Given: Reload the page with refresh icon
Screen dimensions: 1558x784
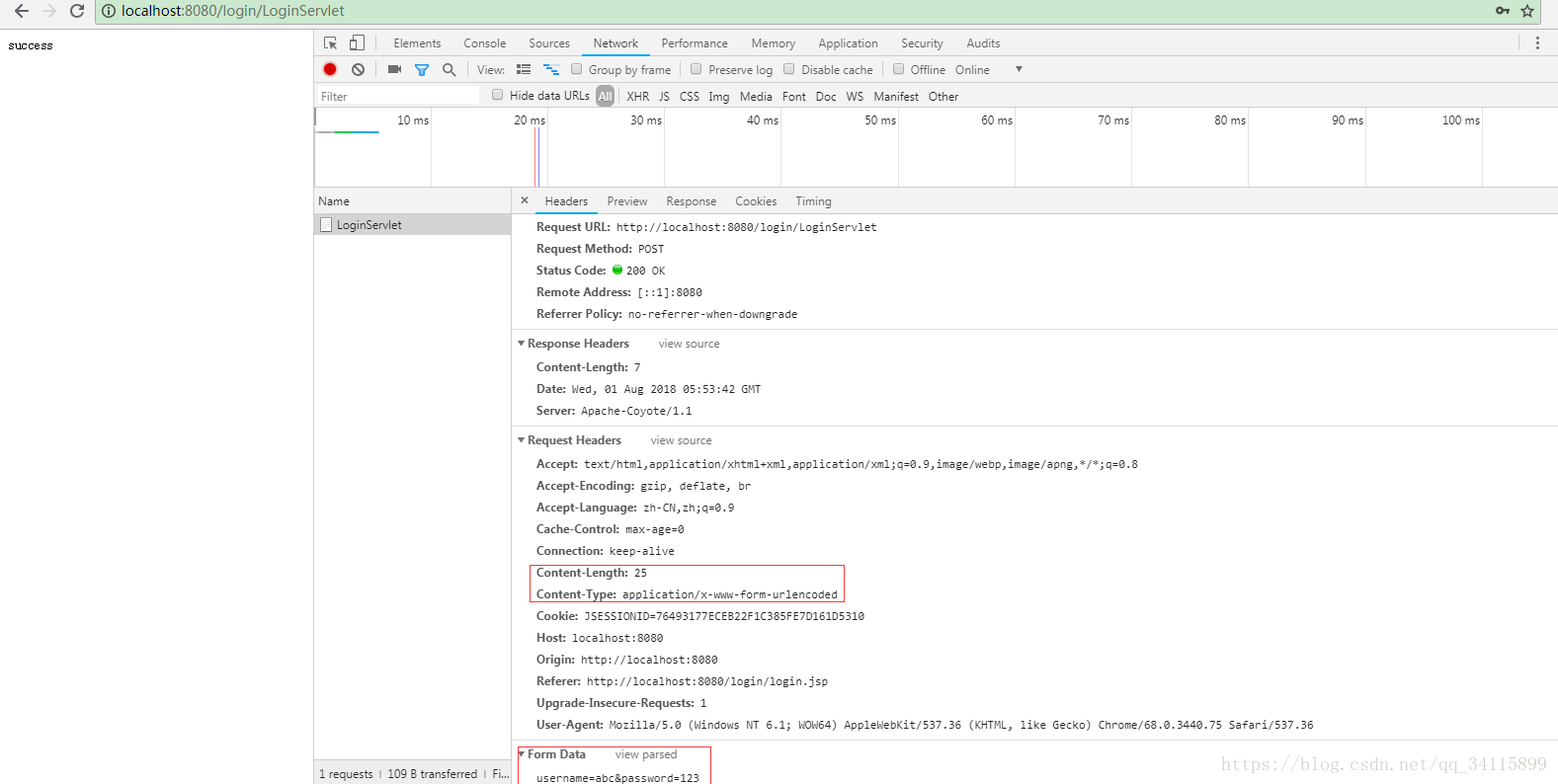Looking at the screenshot, I should [77, 11].
